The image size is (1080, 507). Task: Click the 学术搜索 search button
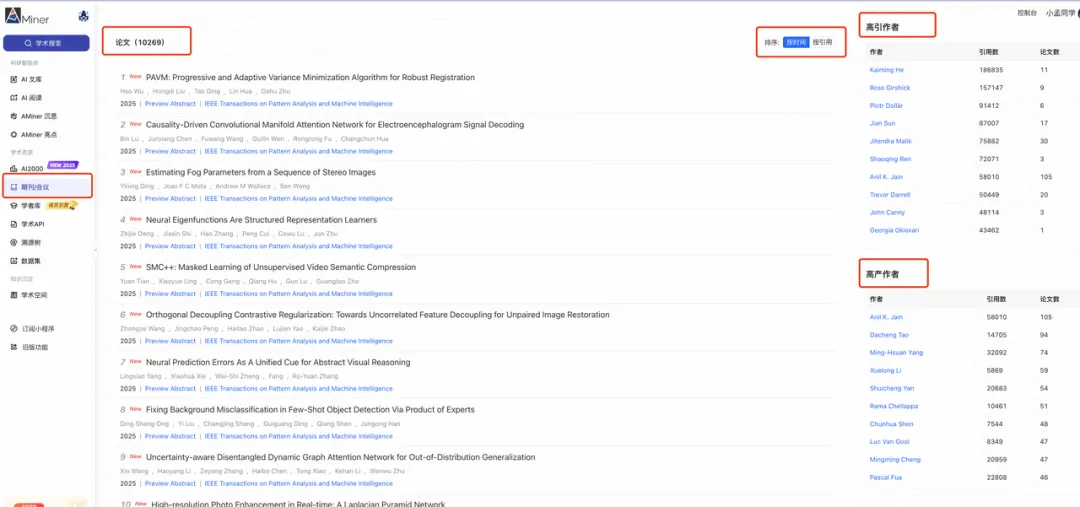46,43
